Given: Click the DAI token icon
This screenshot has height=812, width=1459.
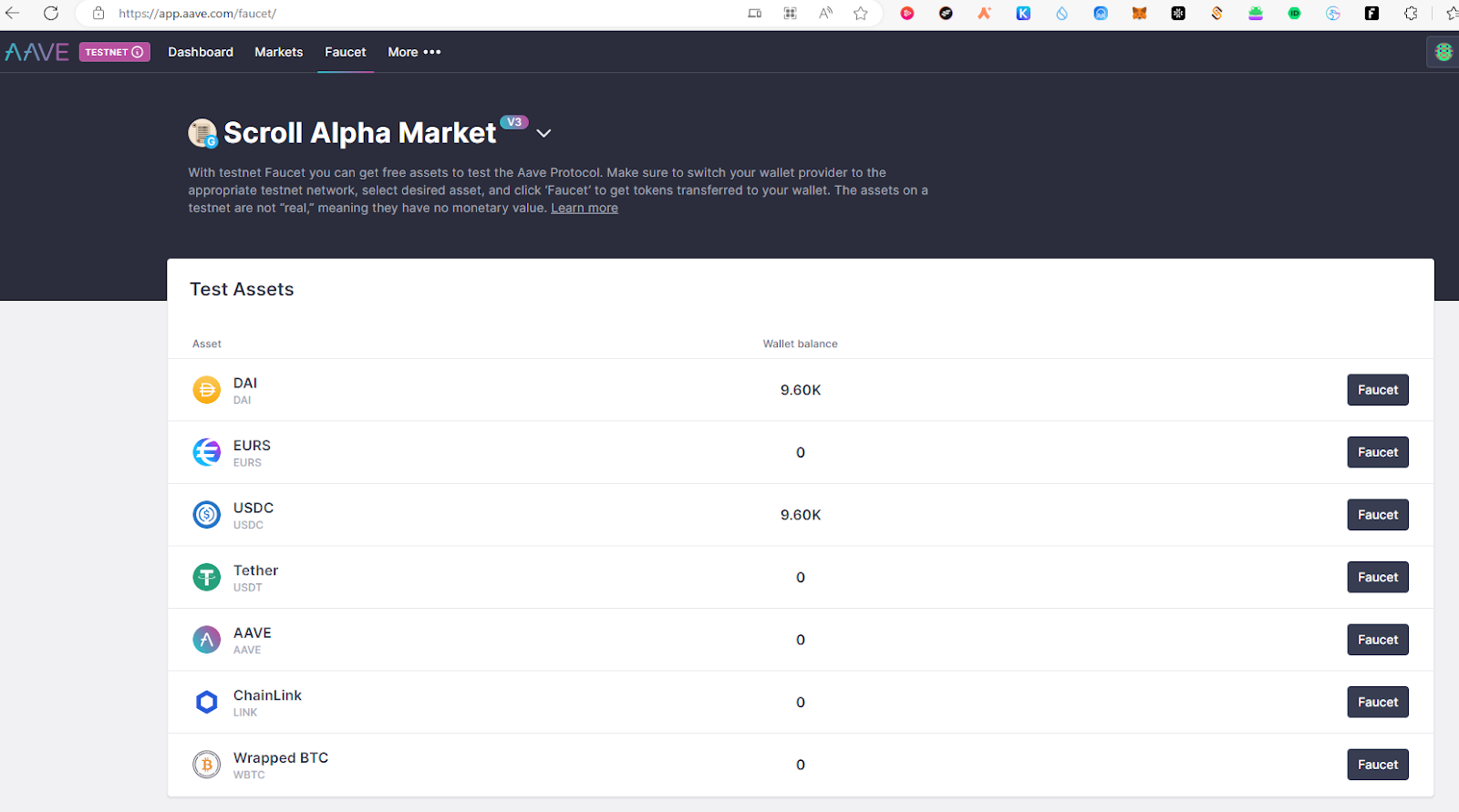Looking at the screenshot, I should [207, 390].
